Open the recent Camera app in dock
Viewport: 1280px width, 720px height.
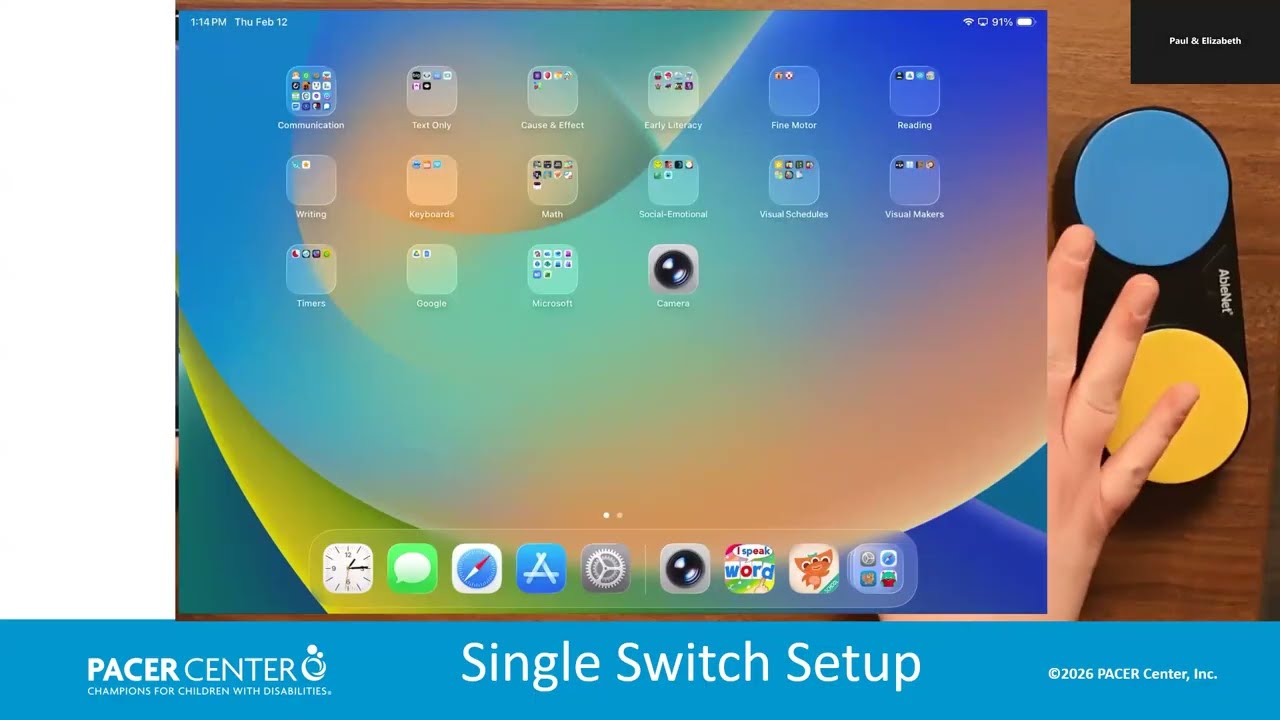pos(685,568)
